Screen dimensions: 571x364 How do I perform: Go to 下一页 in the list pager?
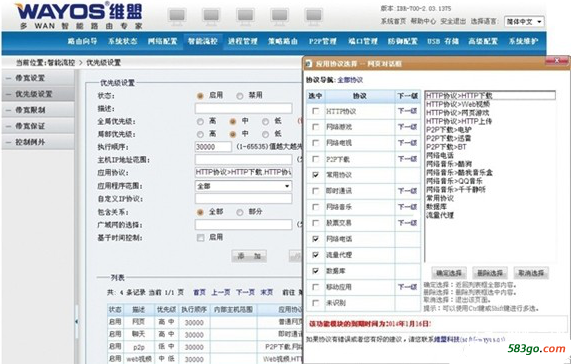pos(245,292)
